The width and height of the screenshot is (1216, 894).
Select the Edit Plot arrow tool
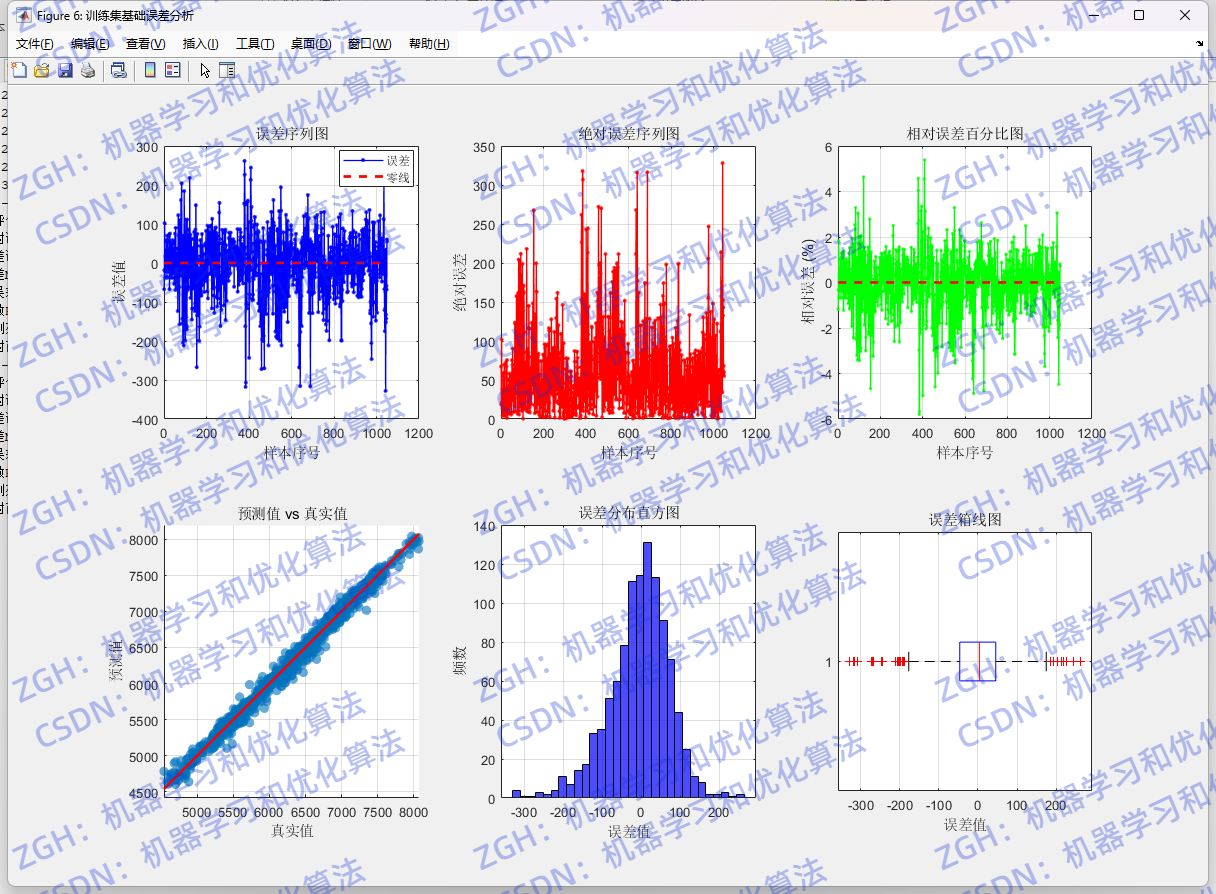click(205, 70)
